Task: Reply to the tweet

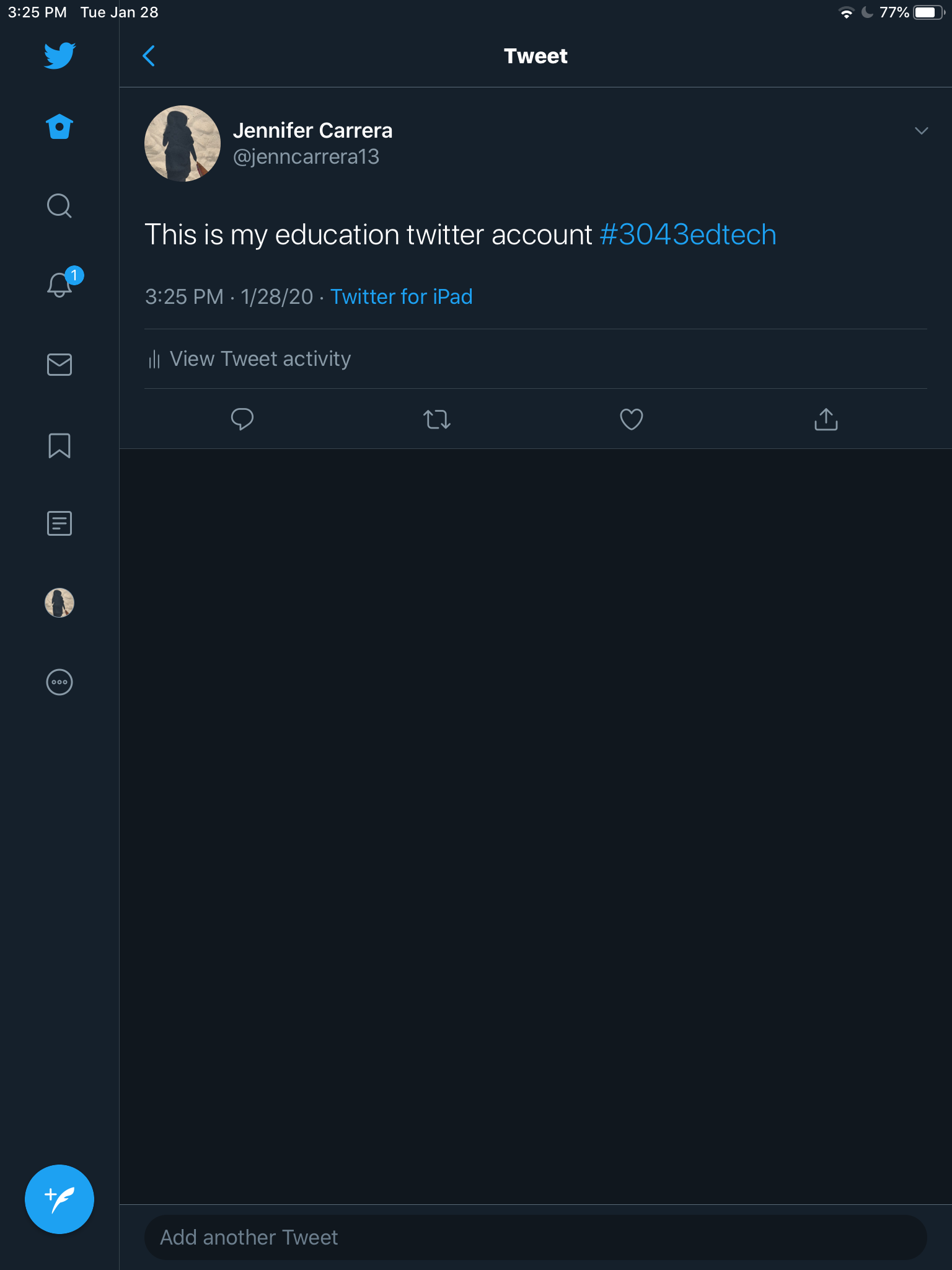Action: click(x=242, y=419)
